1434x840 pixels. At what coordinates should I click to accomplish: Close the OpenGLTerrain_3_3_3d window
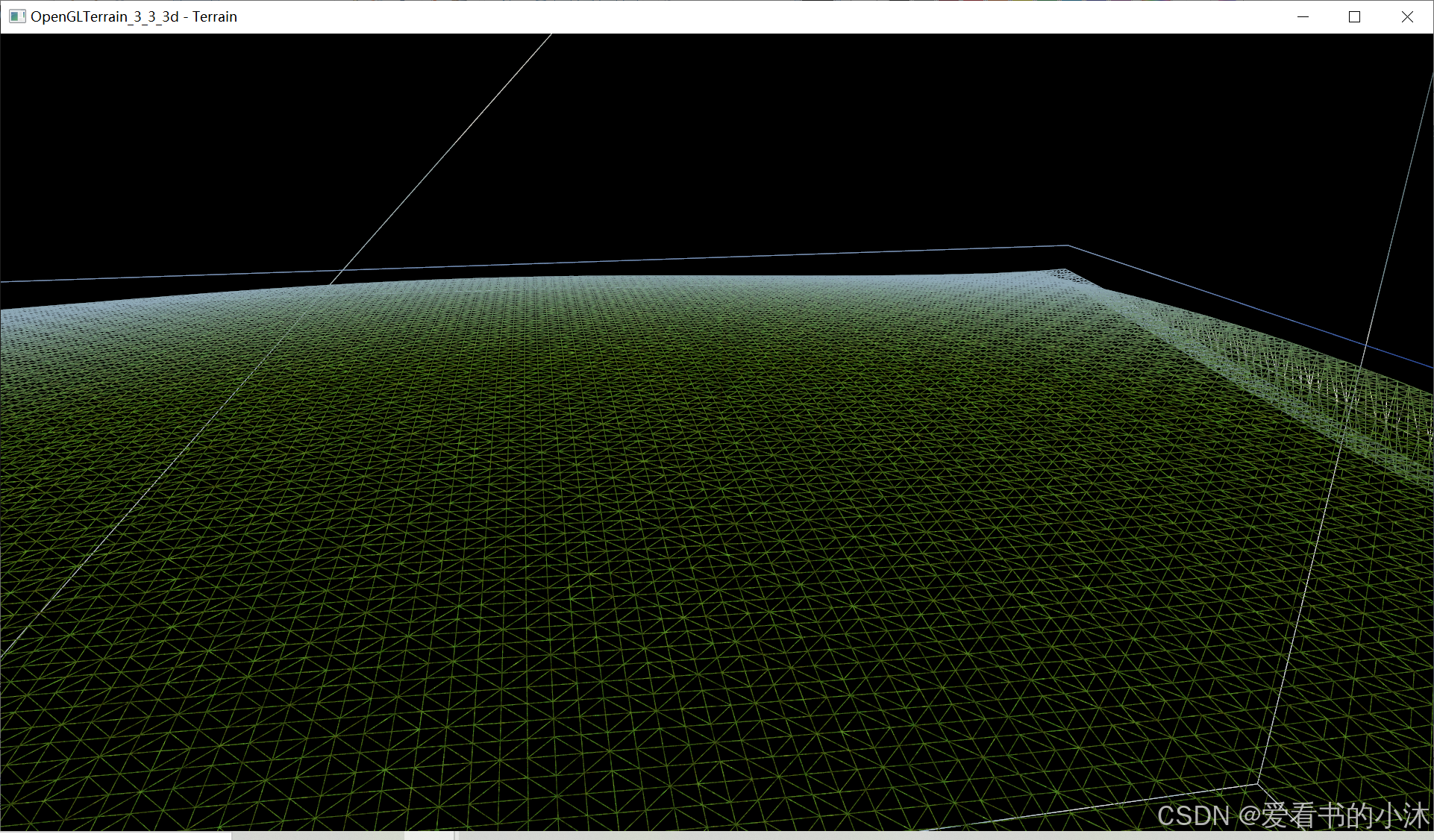(1406, 16)
